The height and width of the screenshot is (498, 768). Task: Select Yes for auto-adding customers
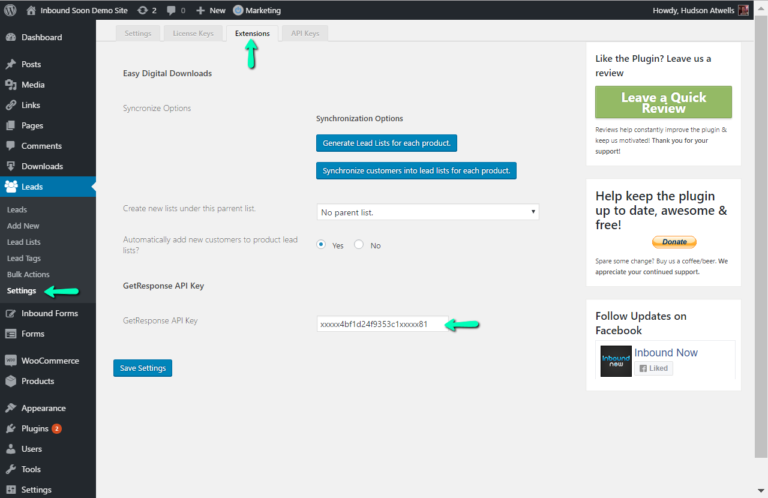coord(321,244)
